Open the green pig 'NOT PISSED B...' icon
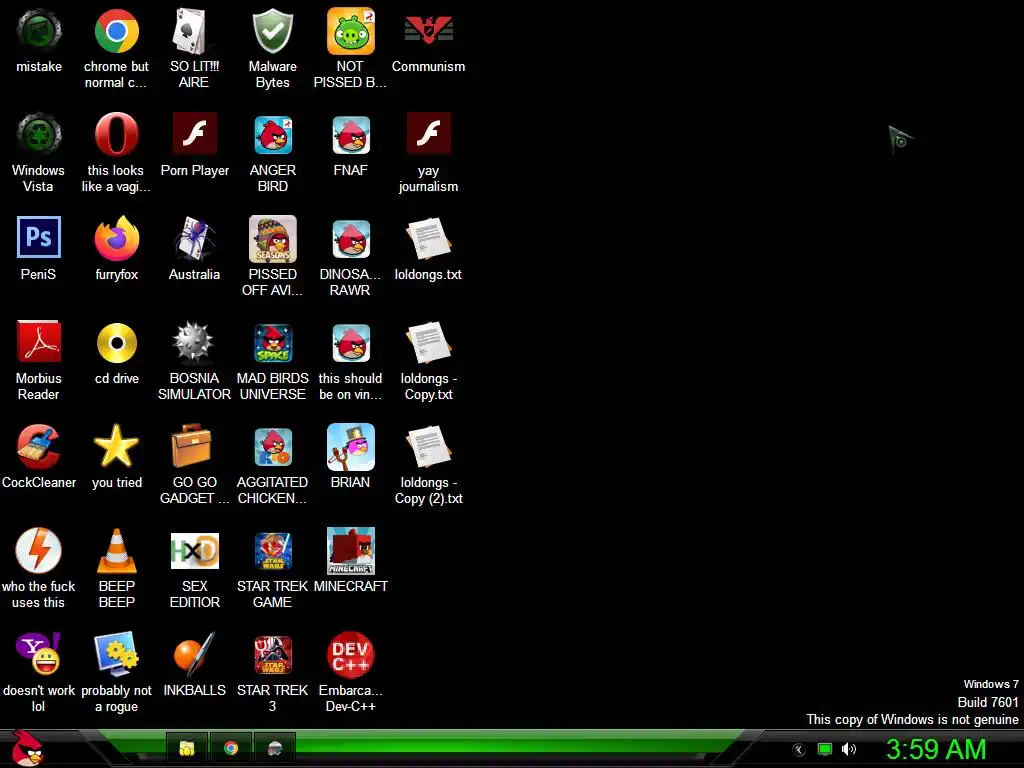The height and width of the screenshot is (768, 1024). pyautogui.click(x=351, y=31)
